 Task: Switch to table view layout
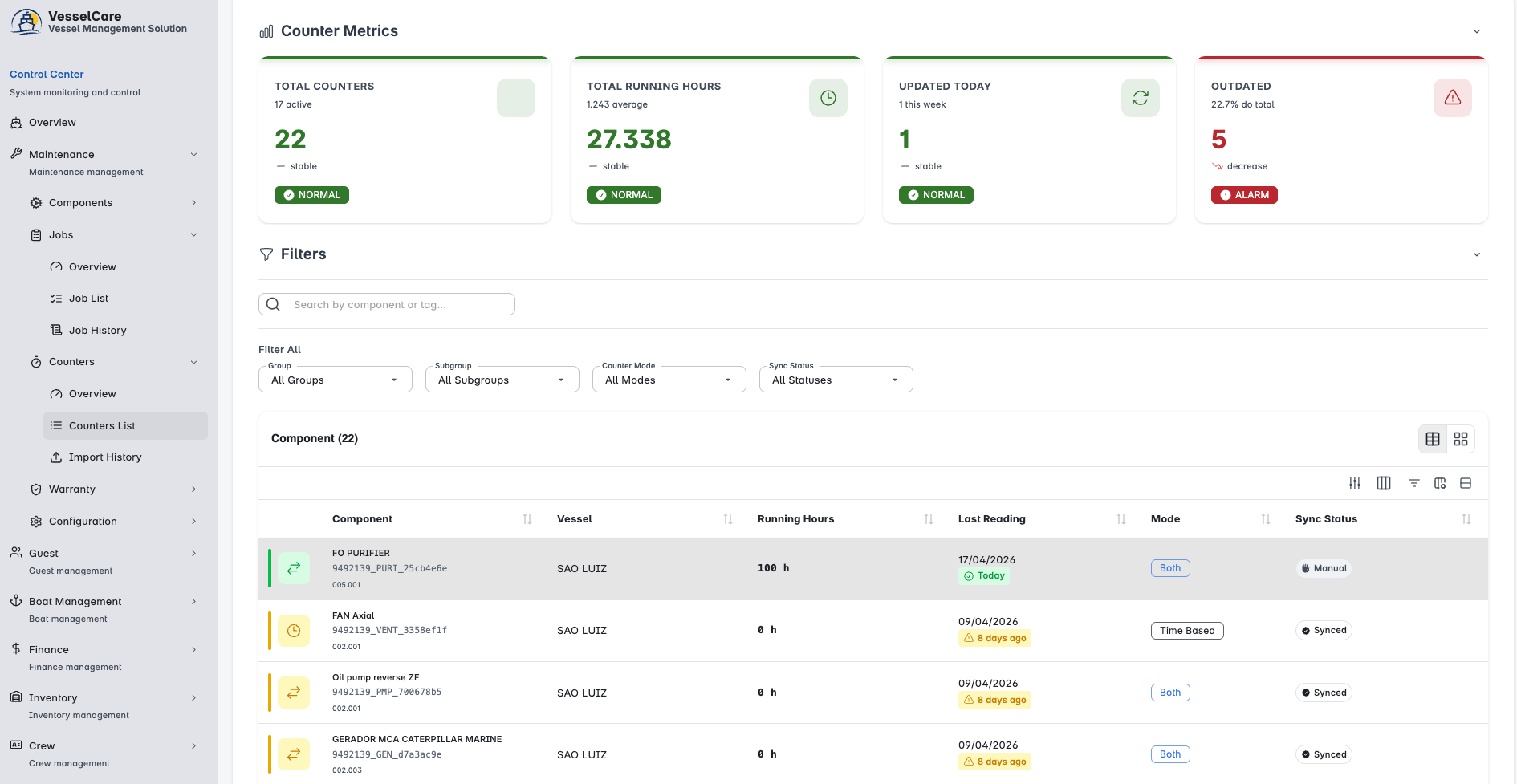[1433, 439]
